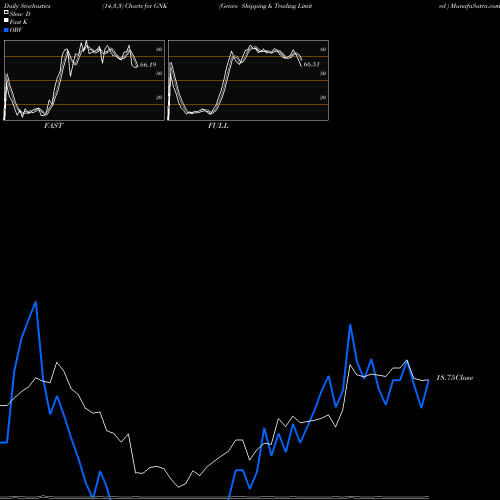Open the FAST stochastic chart panel
Viewport: 500px width, 500px height.
[84, 80]
